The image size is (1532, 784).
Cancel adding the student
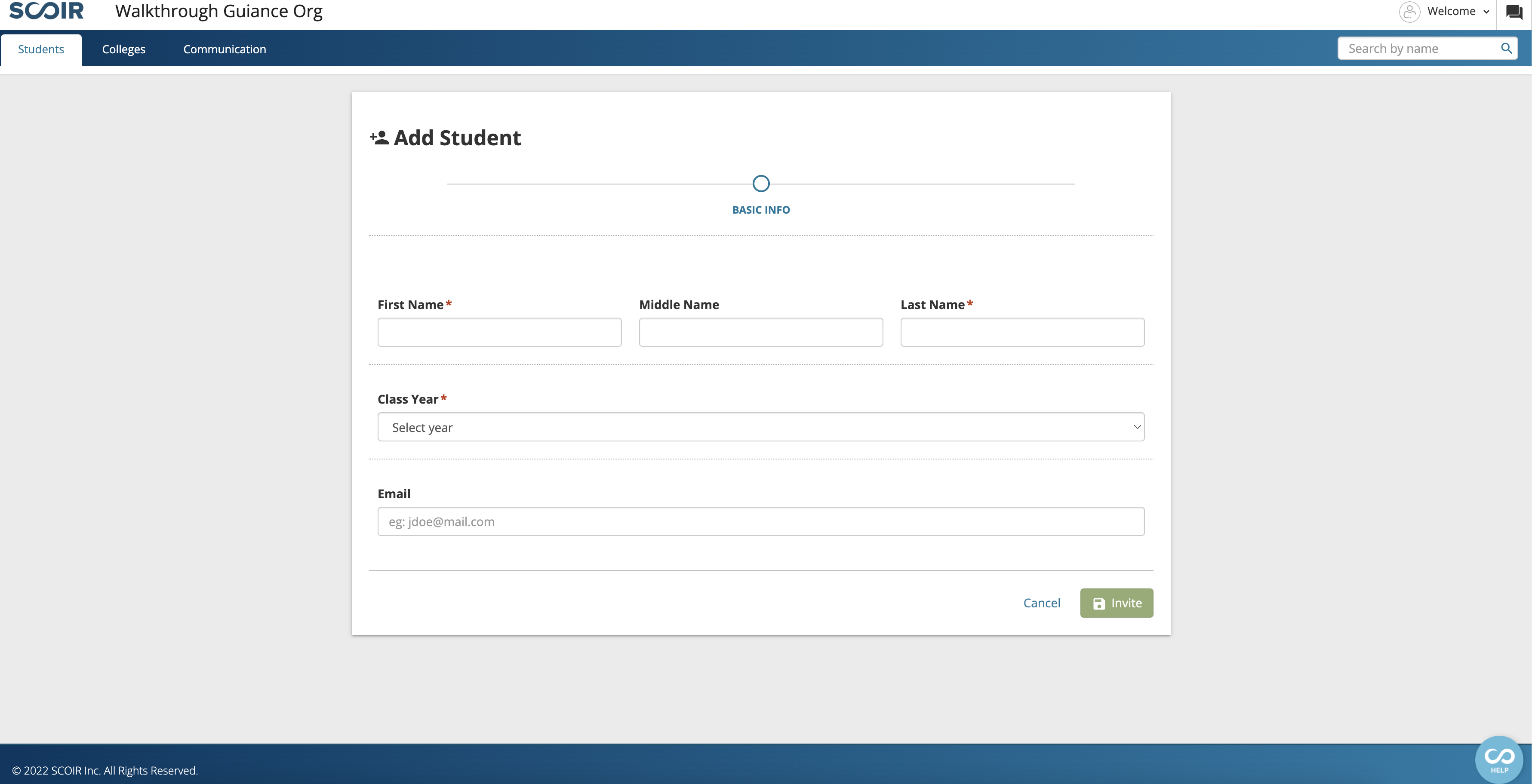[x=1041, y=603]
